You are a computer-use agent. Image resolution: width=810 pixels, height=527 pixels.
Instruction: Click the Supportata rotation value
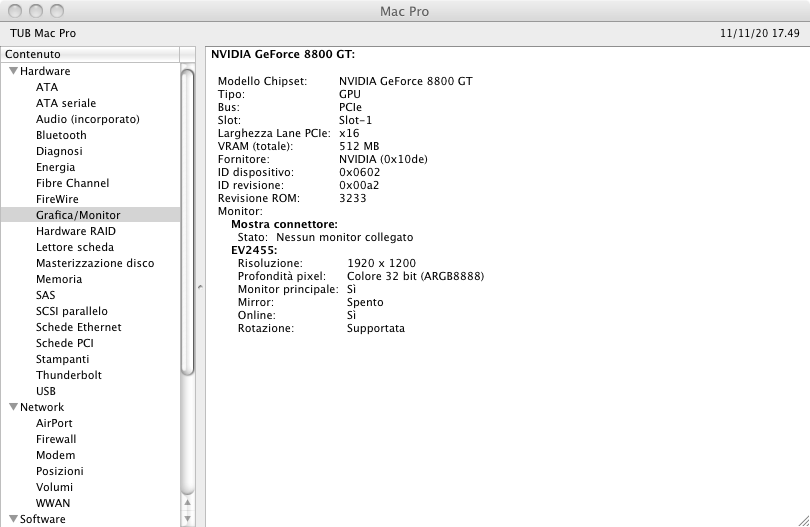[x=376, y=328]
